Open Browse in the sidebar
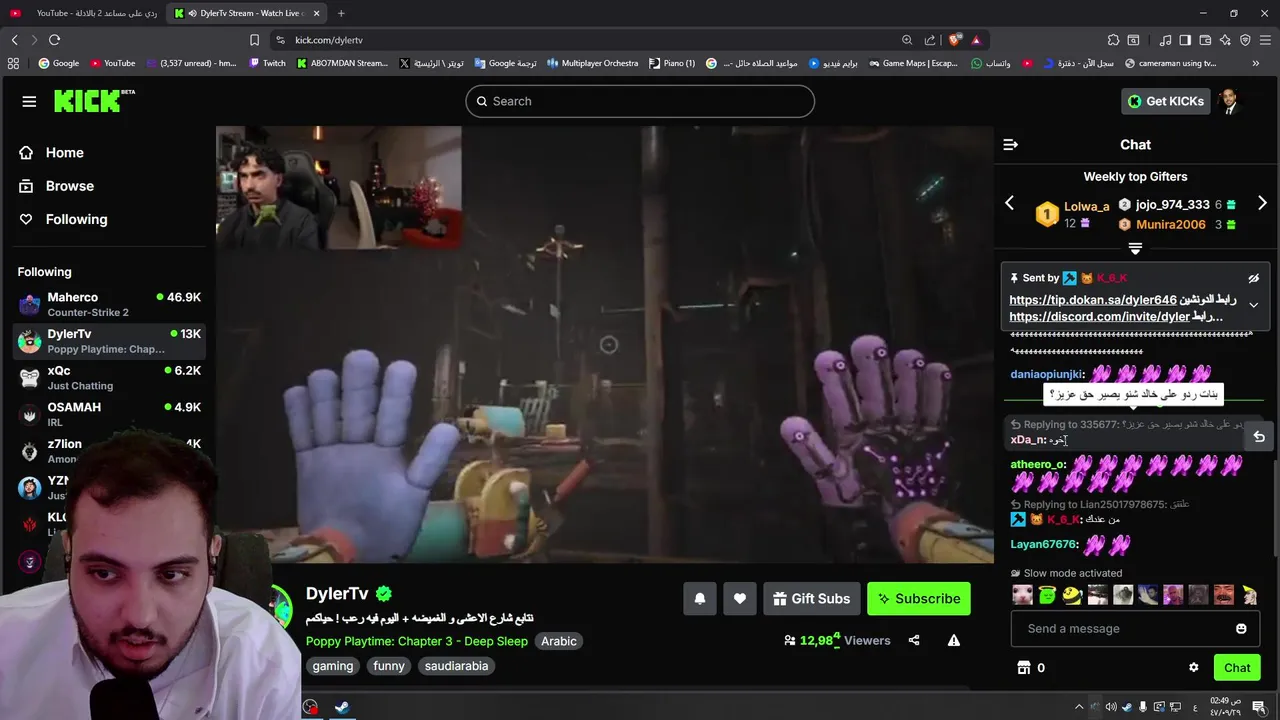The width and height of the screenshot is (1280, 720). point(69,186)
